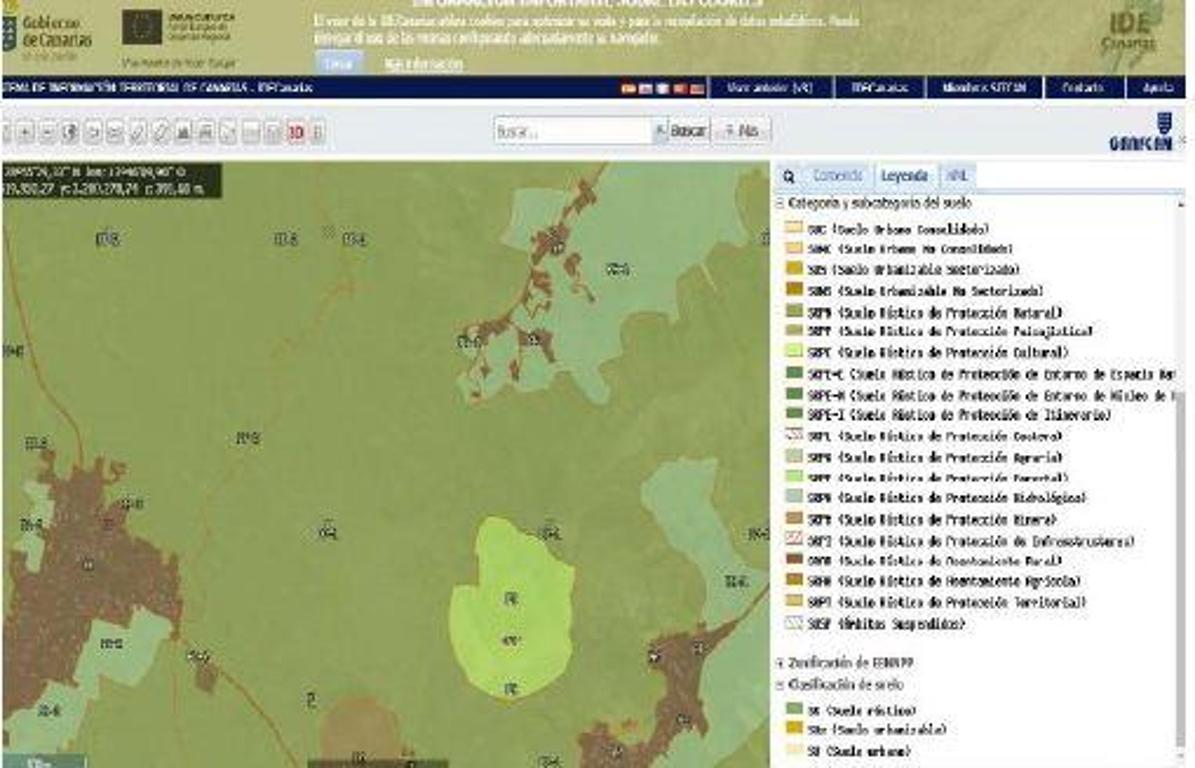This screenshot has height=768, width=1195.
Task: Open the Ayuda menu item
Action: (1156, 88)
